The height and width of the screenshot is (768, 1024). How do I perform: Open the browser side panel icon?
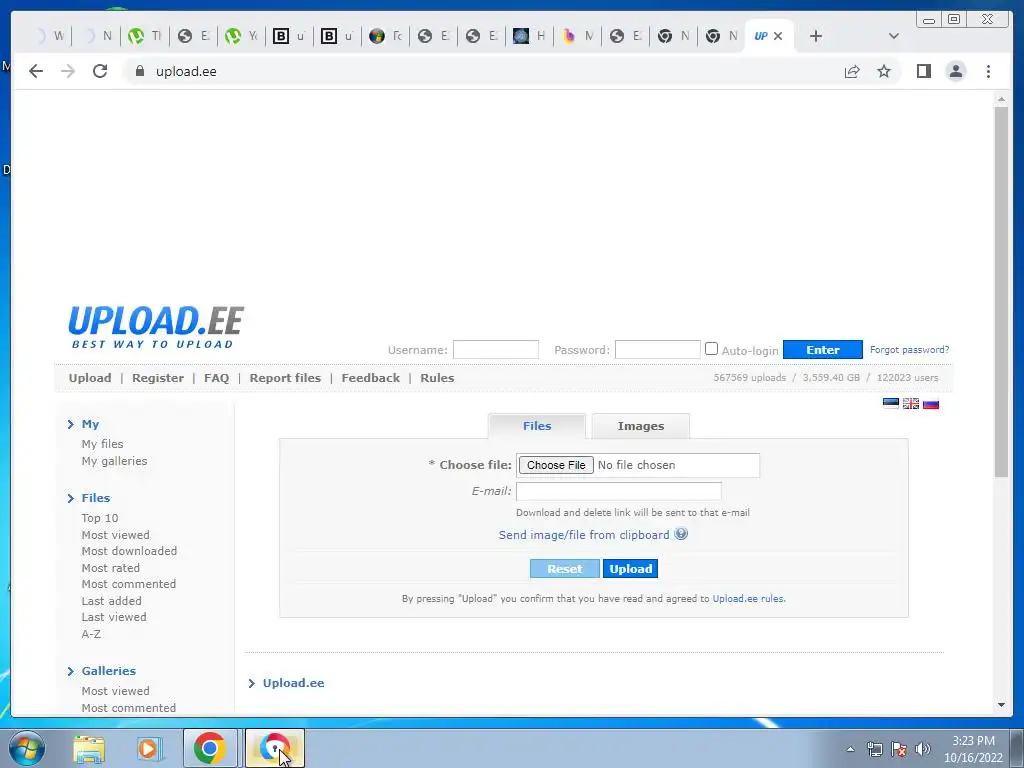pos(923,71)
